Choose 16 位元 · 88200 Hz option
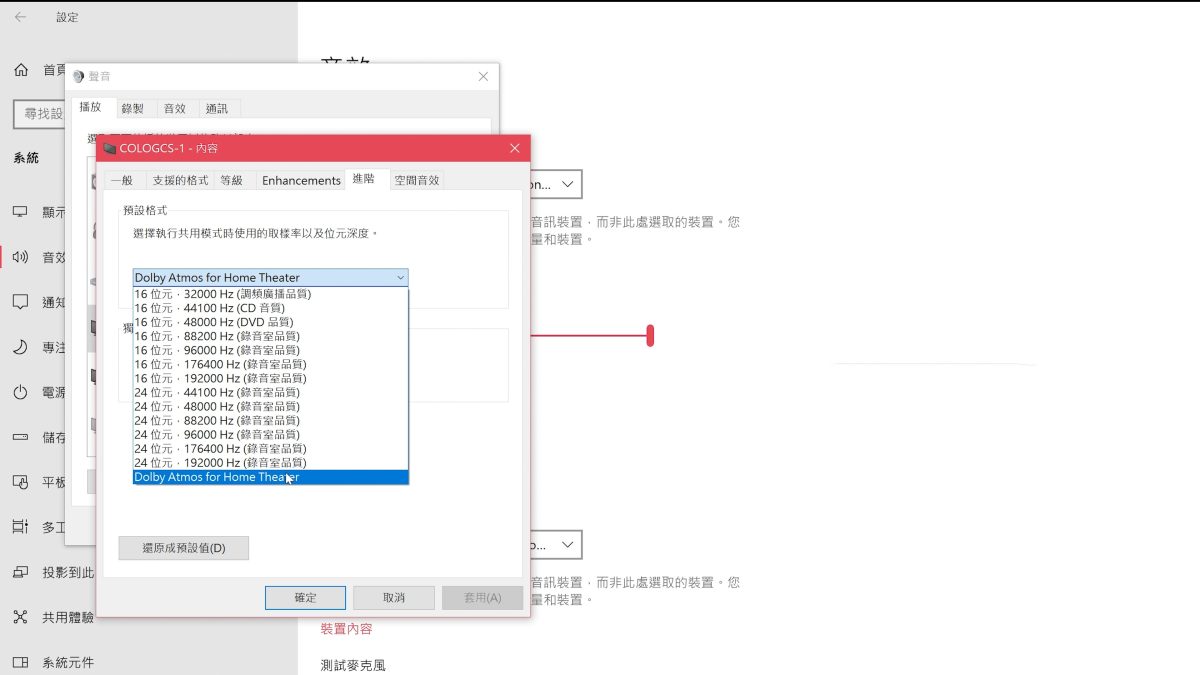Image resolution: width=1200 pixels, height=675 pixels. [270, 336]
